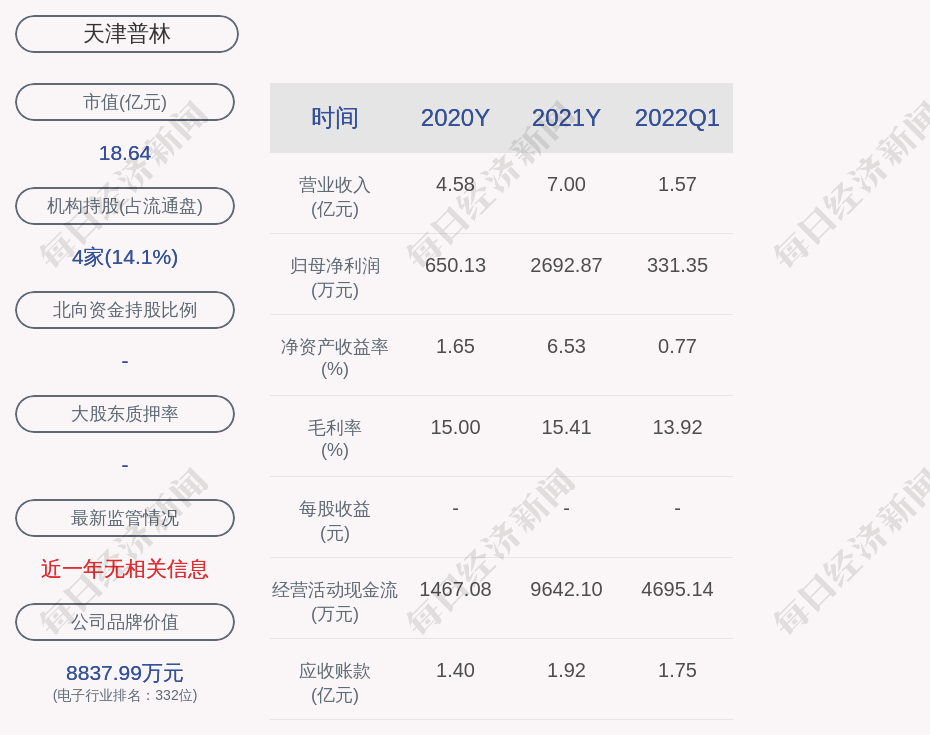Click the 营业收入(亿元) row label

click(x=335, y=197)
